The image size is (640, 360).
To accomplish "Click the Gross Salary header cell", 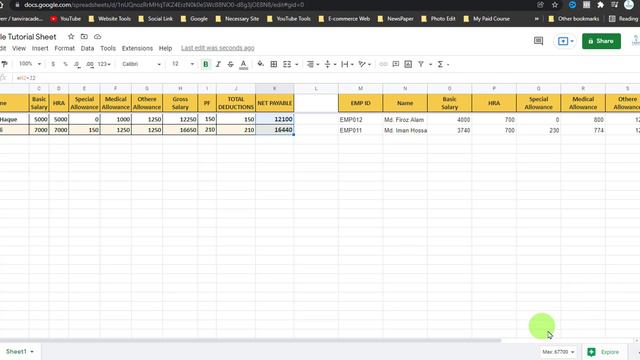I will pyautogui.click(x=180, y=103).
